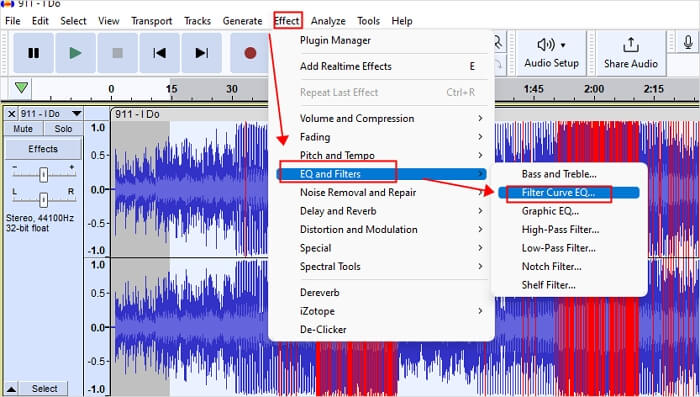
Task: Select the EQ and Filters entry
Action: [x=381, y=174]
